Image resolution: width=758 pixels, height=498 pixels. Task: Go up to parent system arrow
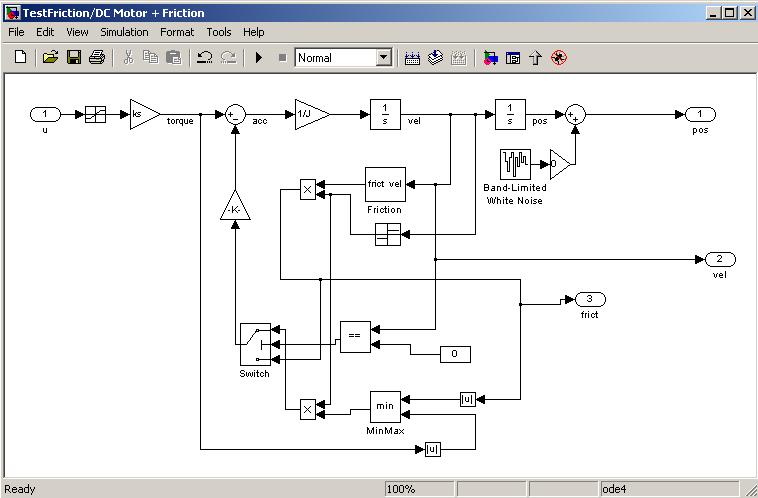535,58
